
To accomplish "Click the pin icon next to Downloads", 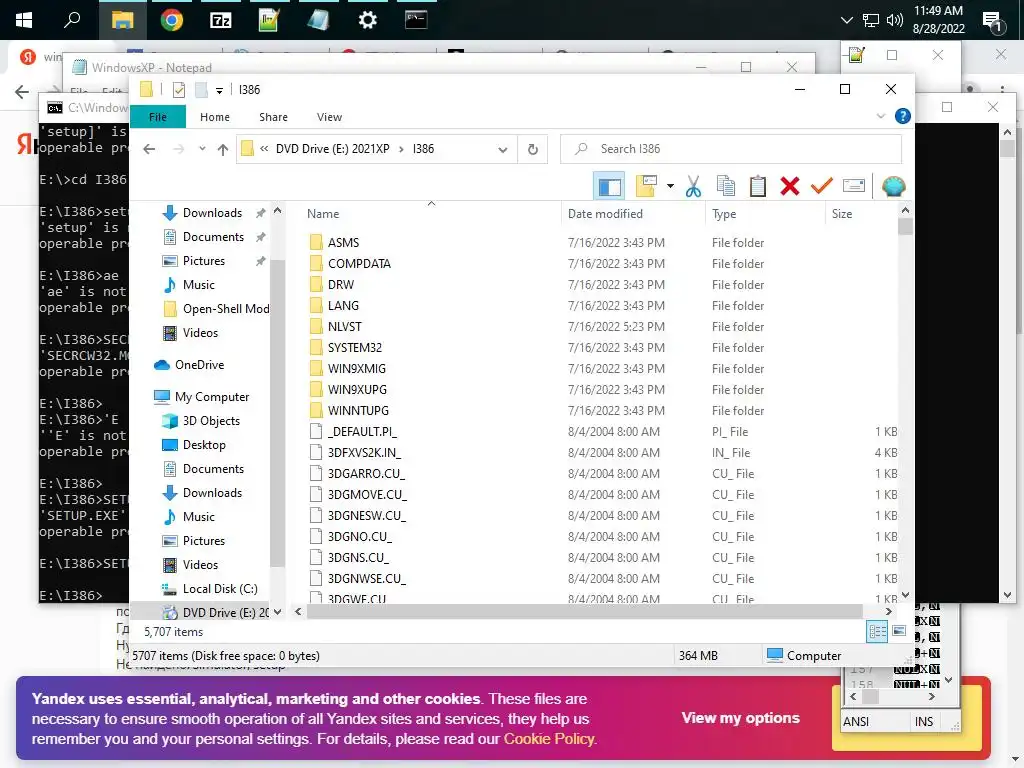I will click(261, 213).
